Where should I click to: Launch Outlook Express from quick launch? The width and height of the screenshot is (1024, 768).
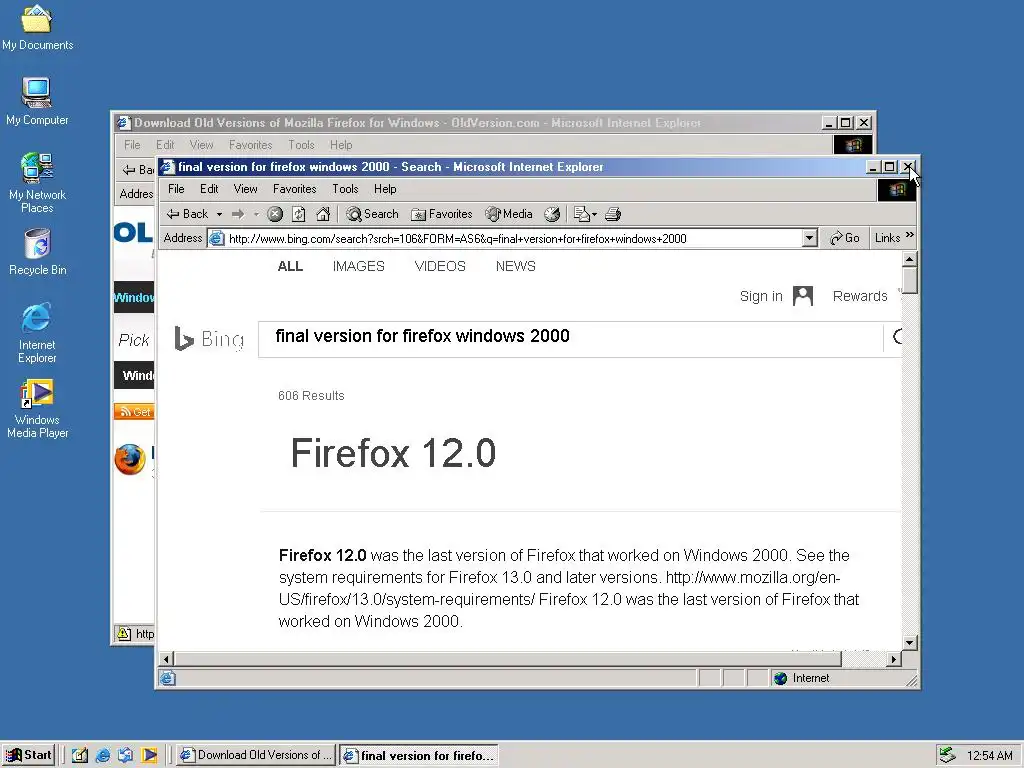click(x=125, y=755)
